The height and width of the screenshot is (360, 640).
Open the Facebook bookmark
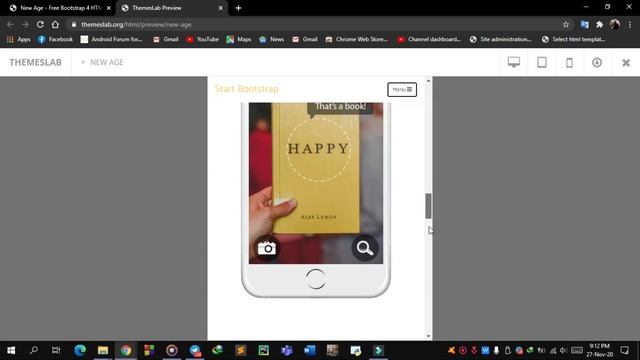click(x=55, y=39)
